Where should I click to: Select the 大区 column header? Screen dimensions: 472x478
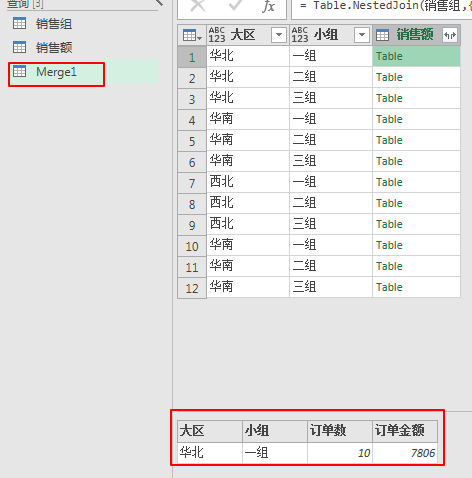[x=248, y=35]
